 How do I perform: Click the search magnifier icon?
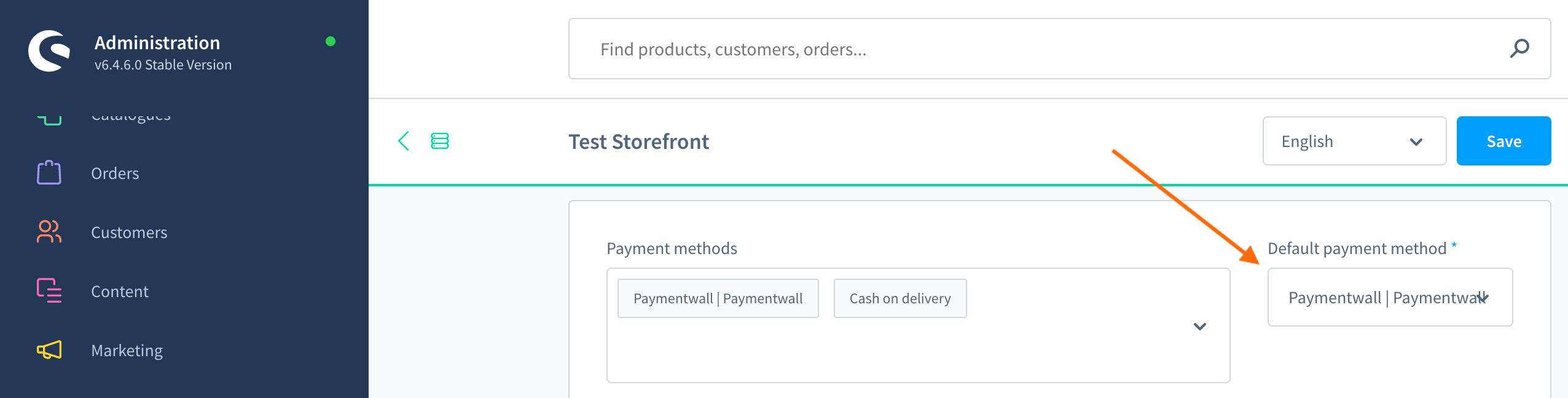(x=1519, y=49)
